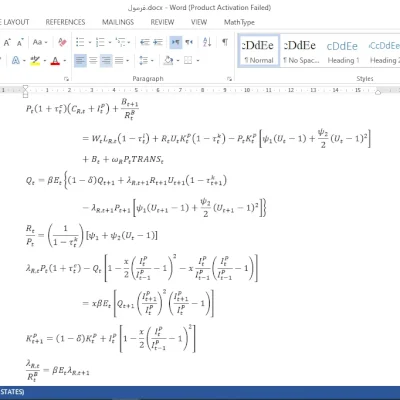
Task: Open the Borders dropdown arrow
Action: coord(198,61)
